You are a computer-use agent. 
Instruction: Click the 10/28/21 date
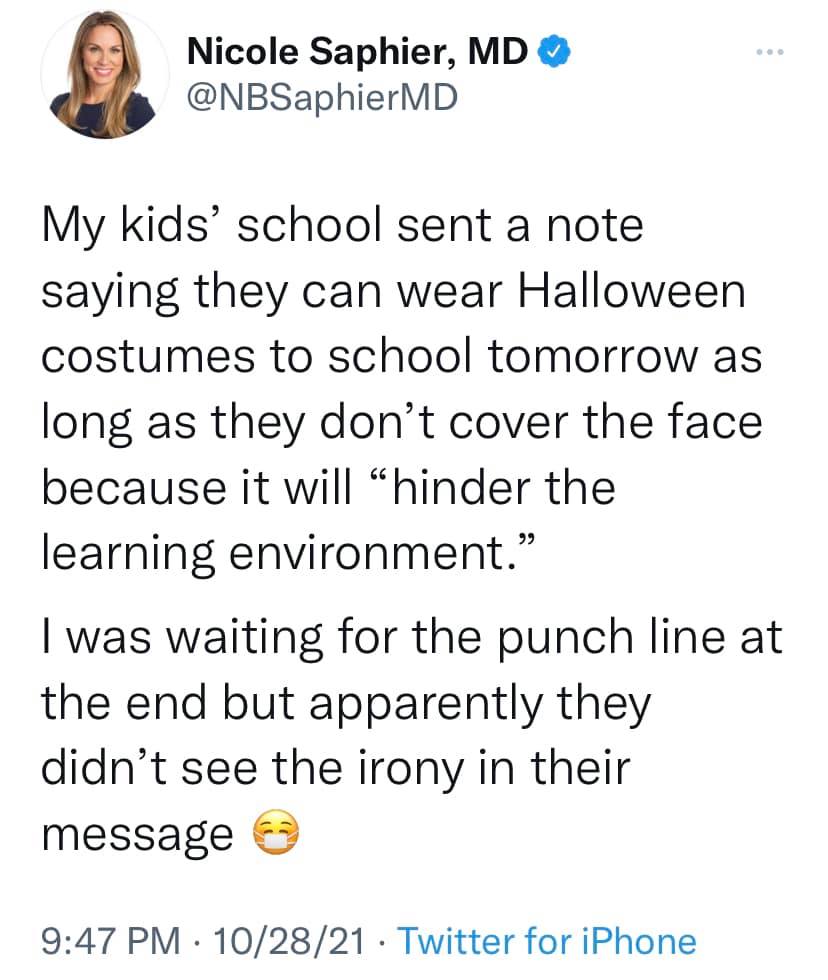(x=289, y=941)
